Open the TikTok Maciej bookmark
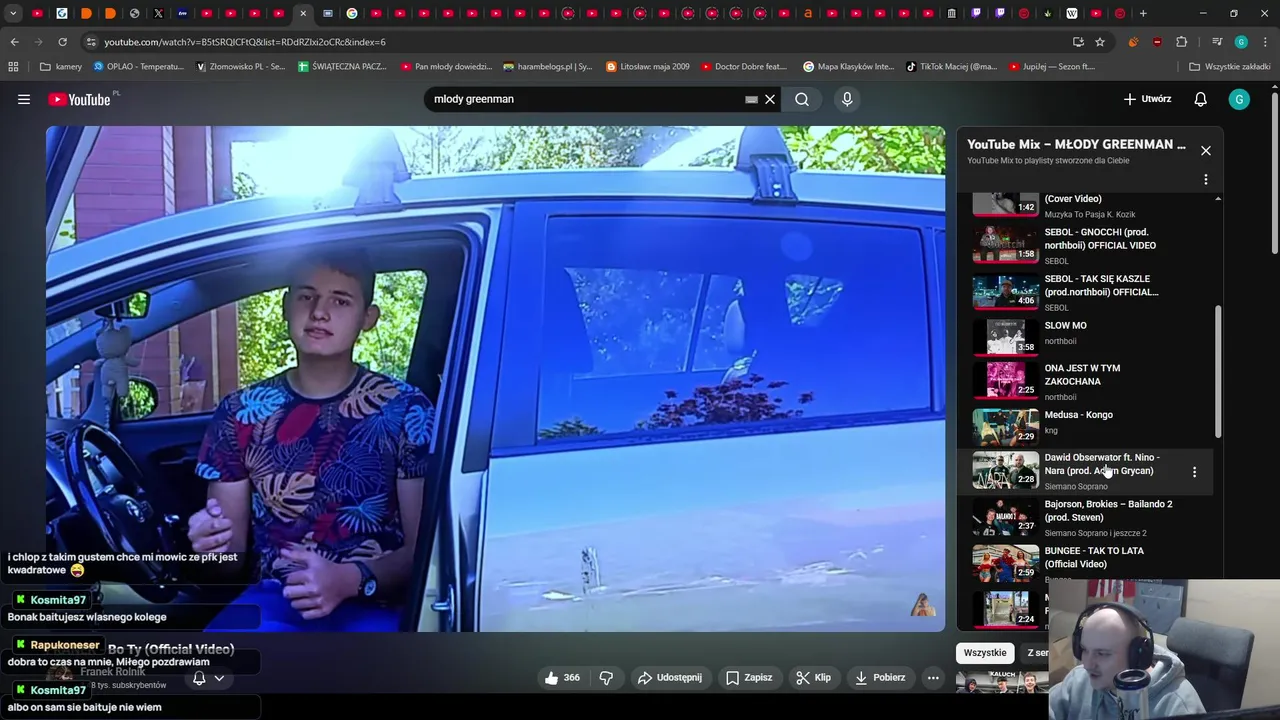 tap(952, 67)
